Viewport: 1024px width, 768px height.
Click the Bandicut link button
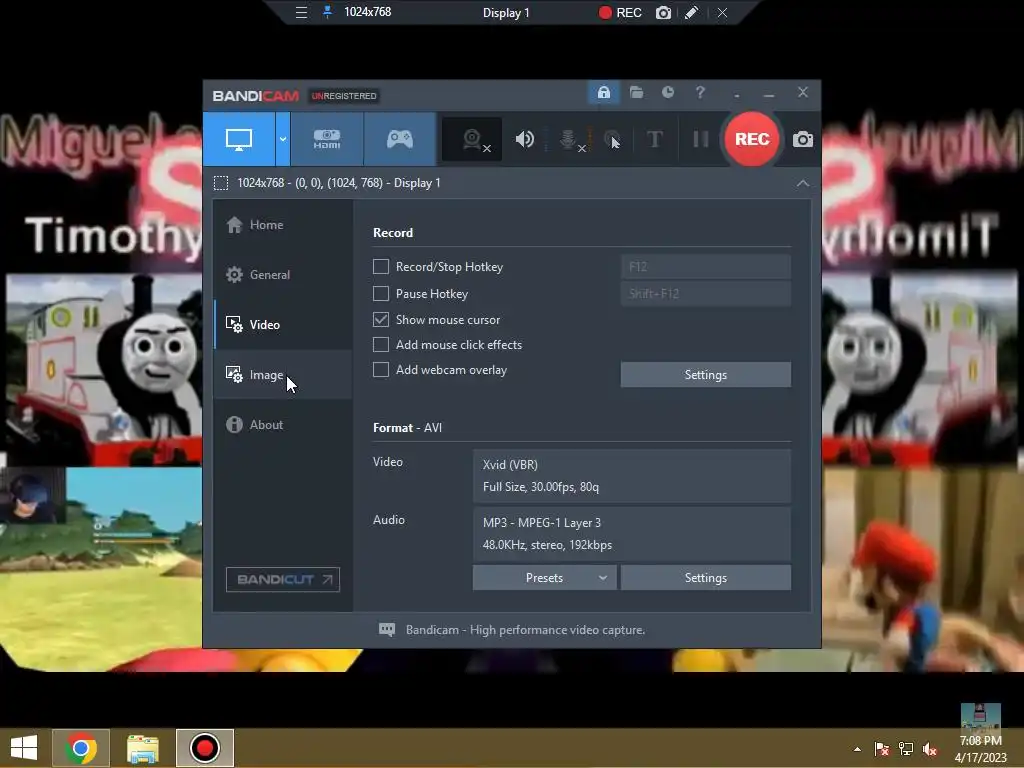(x=283, y=579)
